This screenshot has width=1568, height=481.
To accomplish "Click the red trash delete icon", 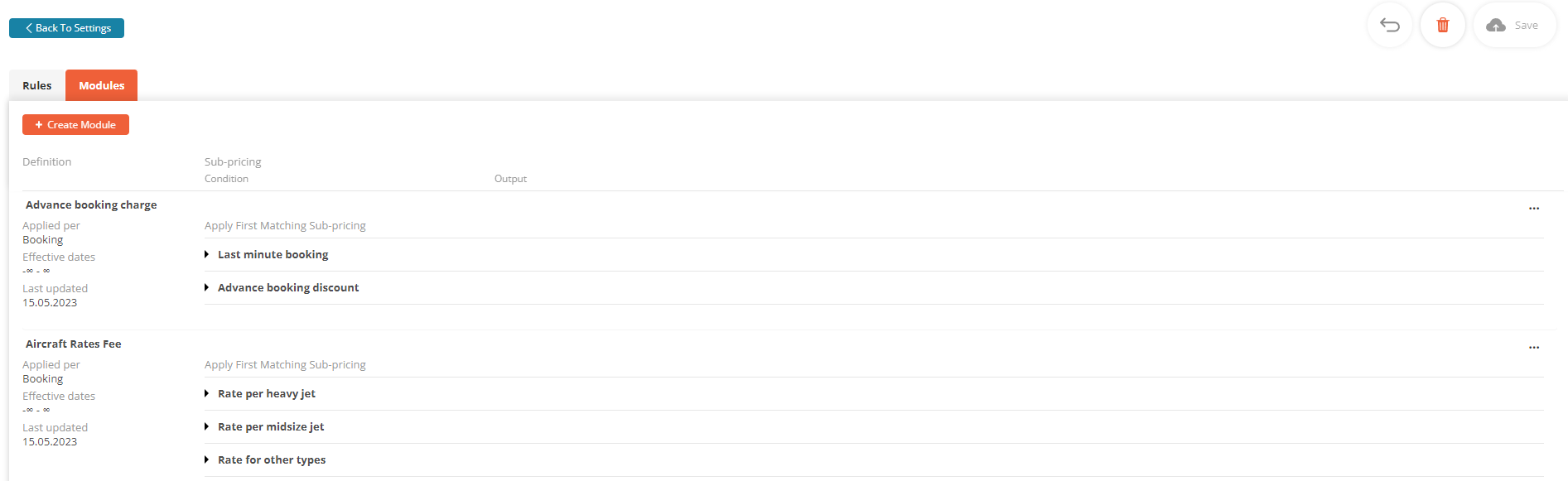I will pyautogui.click(x=1442, y=26).
